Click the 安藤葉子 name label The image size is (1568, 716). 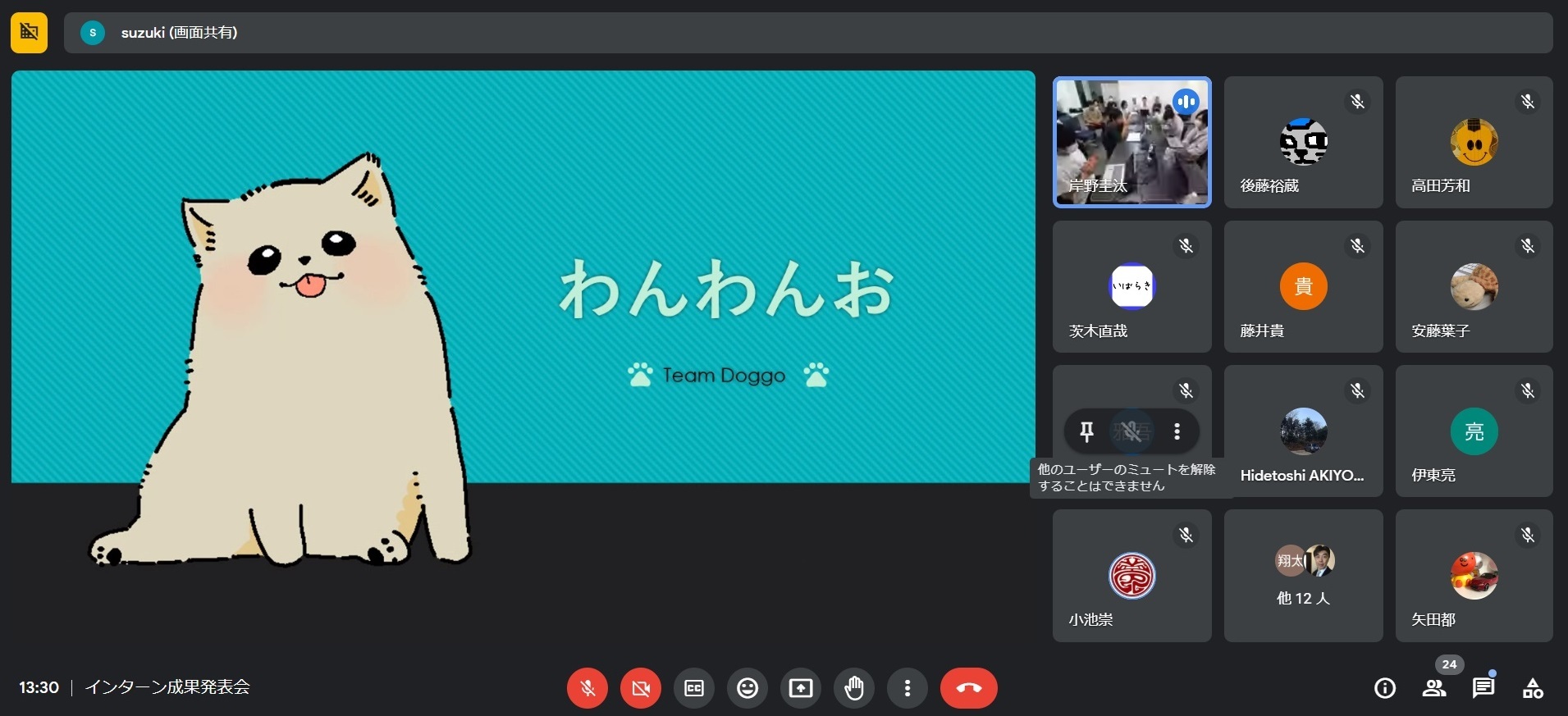tap(1441, 331)
